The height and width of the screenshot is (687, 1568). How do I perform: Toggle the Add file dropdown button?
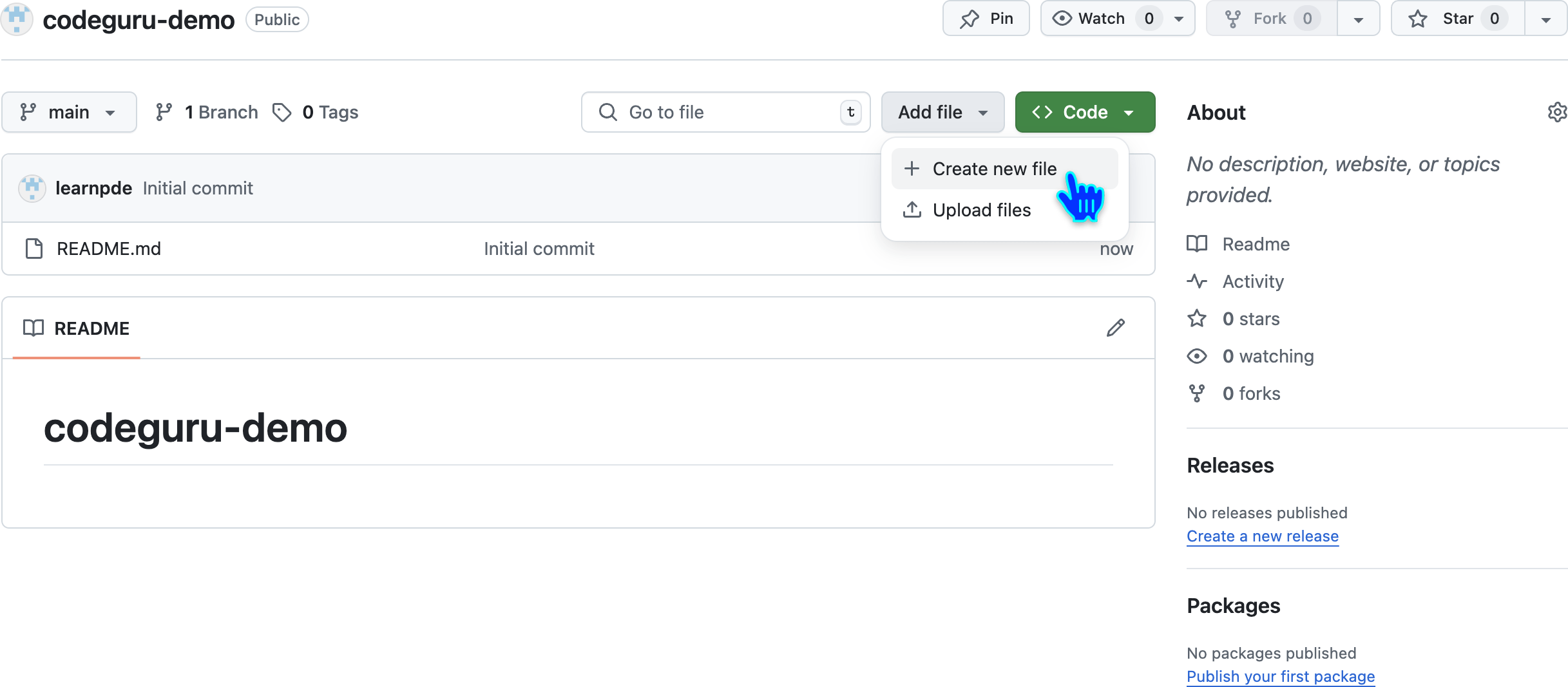click(x=942, y=112)
